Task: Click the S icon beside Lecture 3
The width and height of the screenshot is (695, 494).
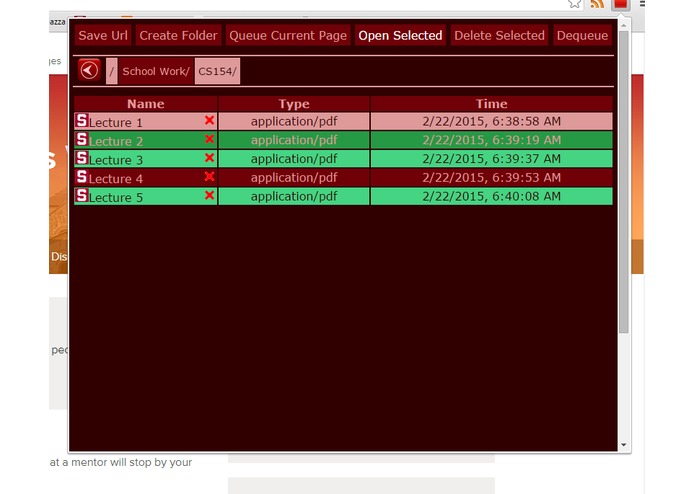Action: pos(82,158)
